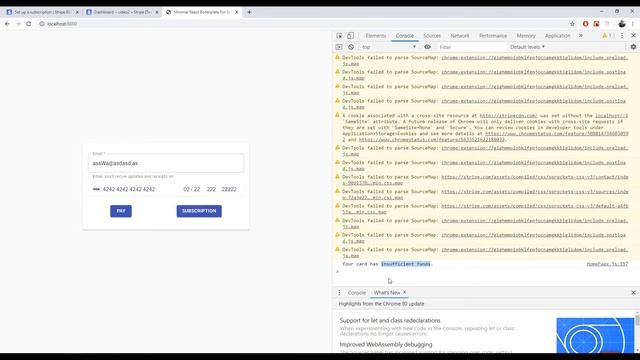Open the Chrome three-dot menu
Screen dimensions: 640x360
(633, 24)
